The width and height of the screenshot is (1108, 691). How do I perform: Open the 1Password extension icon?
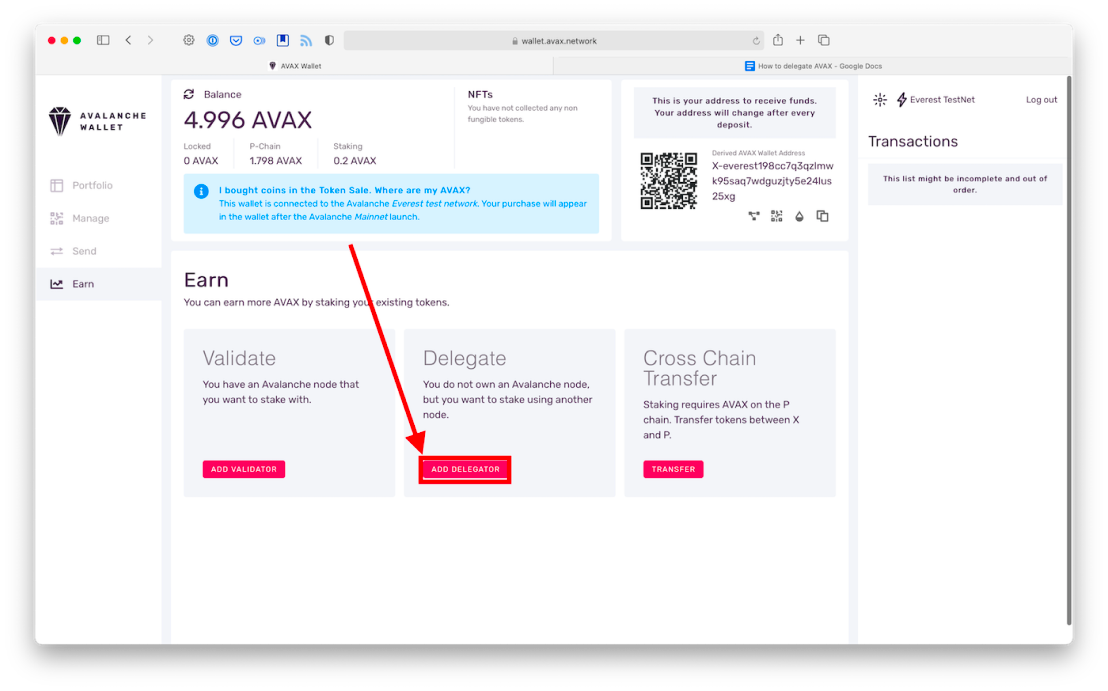coord(213,40)
